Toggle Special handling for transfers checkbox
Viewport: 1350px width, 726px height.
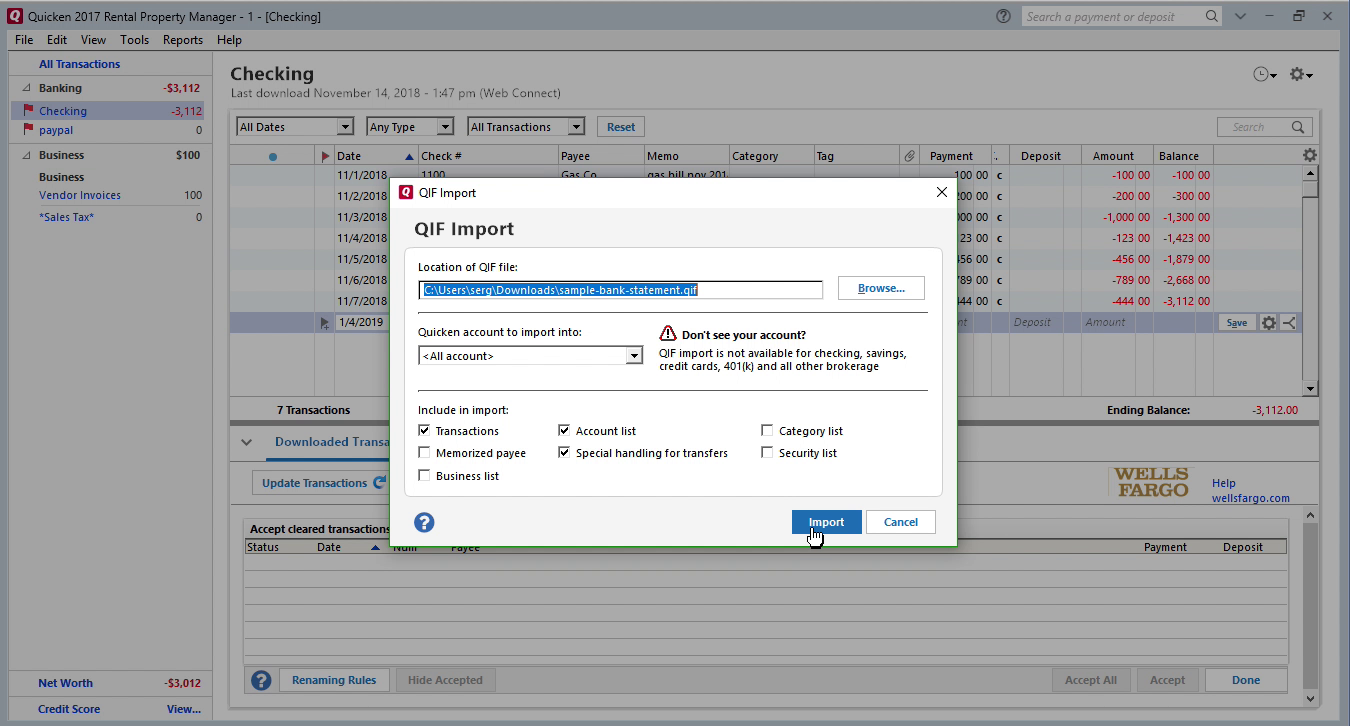tap(565, 453)
